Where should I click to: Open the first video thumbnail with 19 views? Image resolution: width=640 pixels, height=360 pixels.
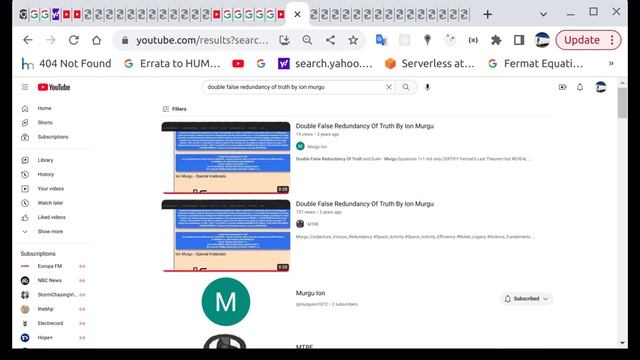pyautogui.click(x=226, y=158)
